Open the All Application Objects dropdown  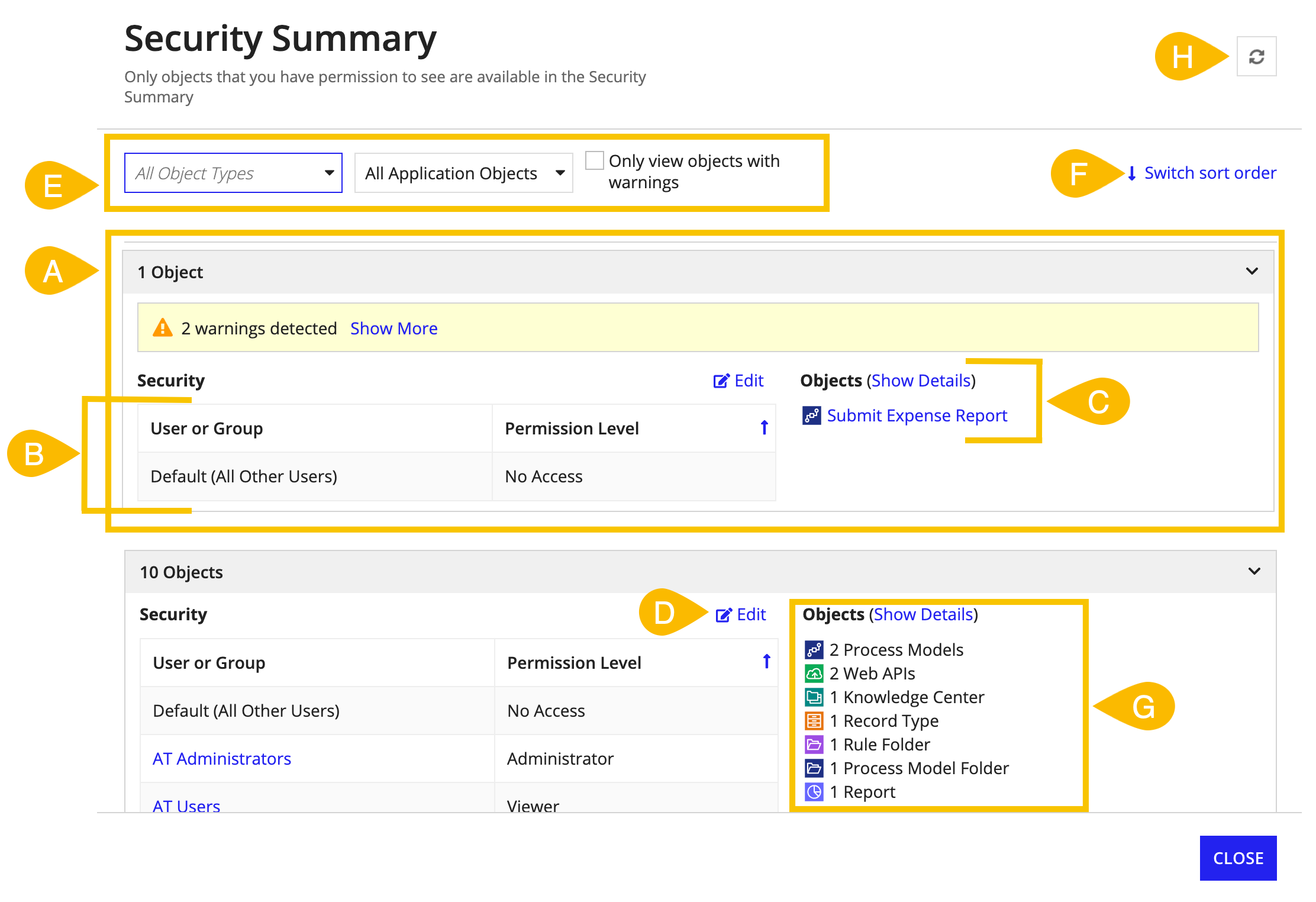tap(463, 173)
